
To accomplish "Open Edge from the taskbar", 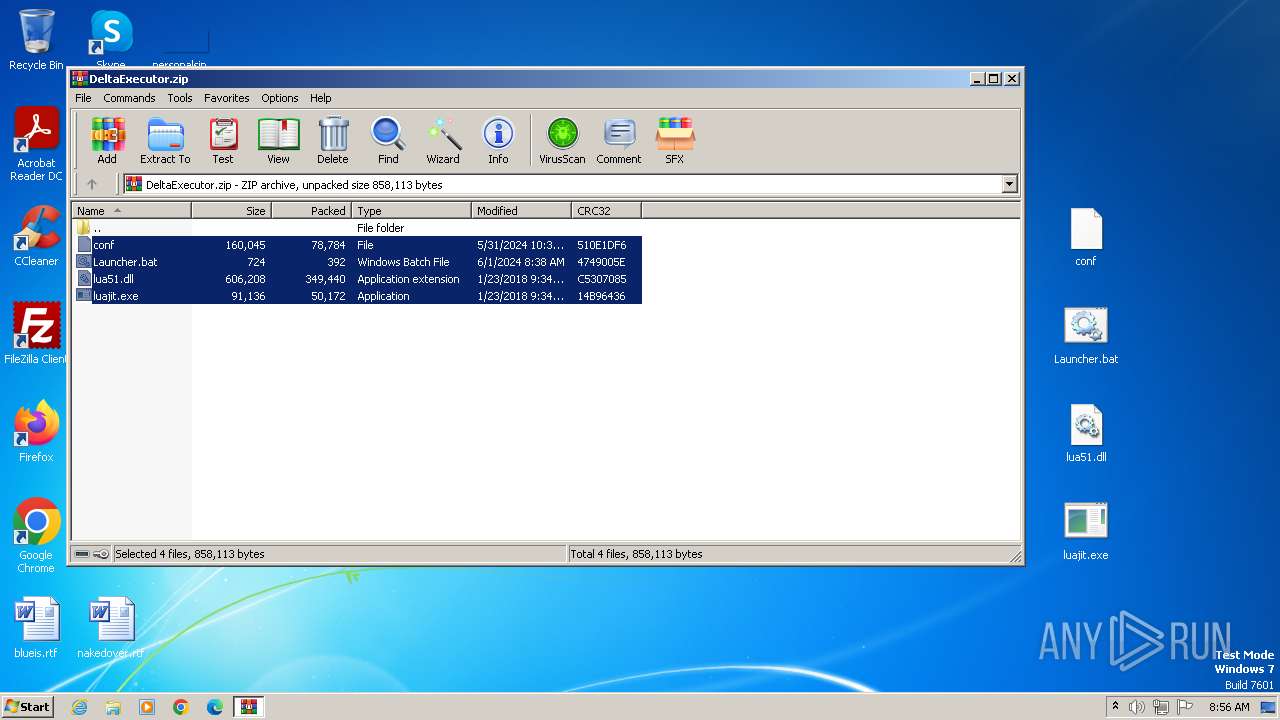I will coord(215,707).
